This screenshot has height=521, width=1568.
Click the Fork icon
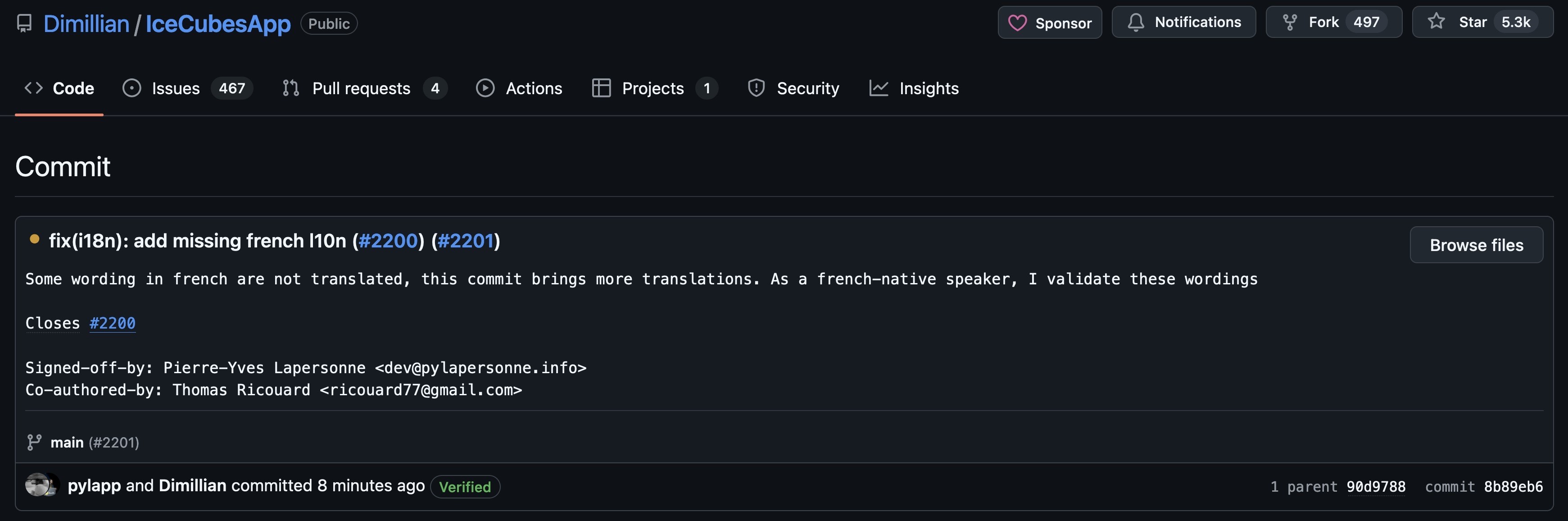point(1289,23)
